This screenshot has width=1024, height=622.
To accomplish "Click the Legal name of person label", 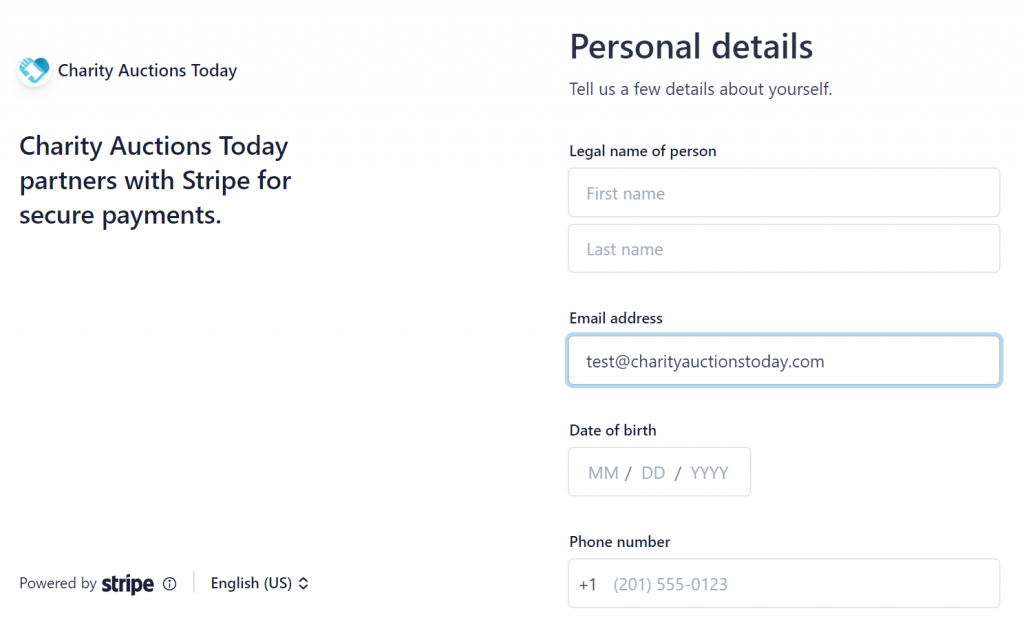I will 643,151.
